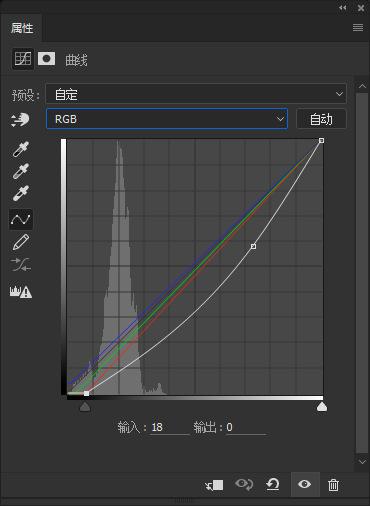The image size is (370, 506).
Task: Click the 输入 input value field
Action: tap(170, 427)
